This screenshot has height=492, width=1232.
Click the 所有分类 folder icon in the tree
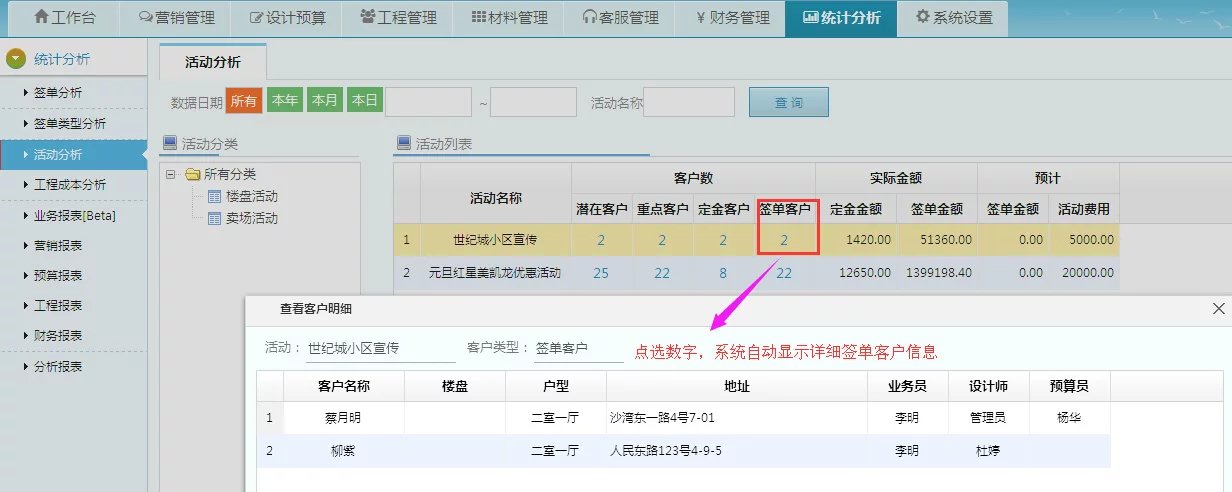(x=192, y=175)
